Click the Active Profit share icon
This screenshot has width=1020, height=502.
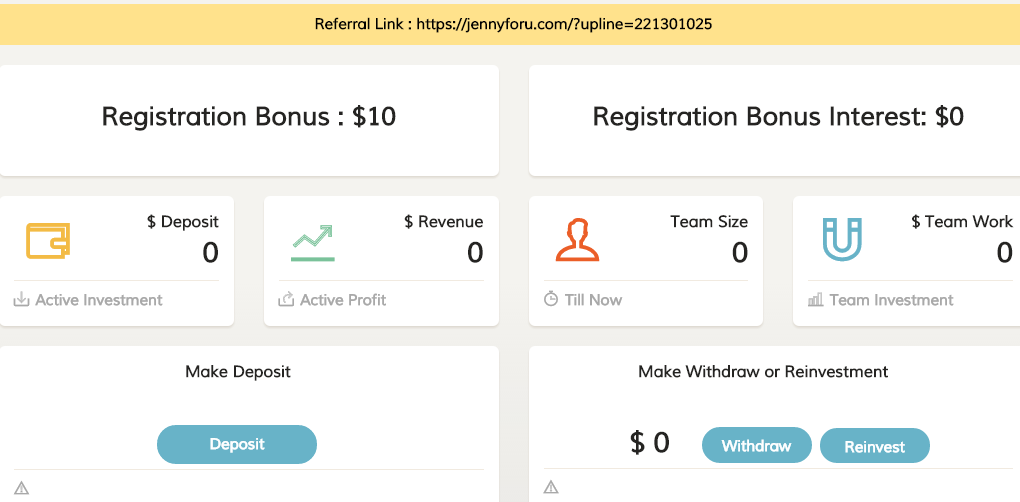(286, 300)
